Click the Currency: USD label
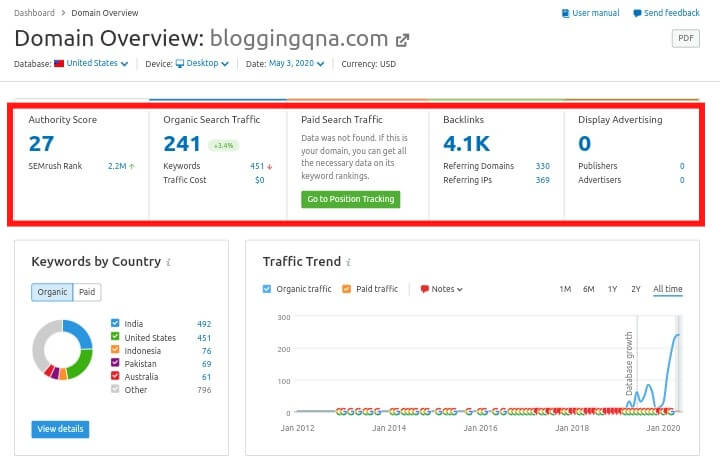 point(368,64)
